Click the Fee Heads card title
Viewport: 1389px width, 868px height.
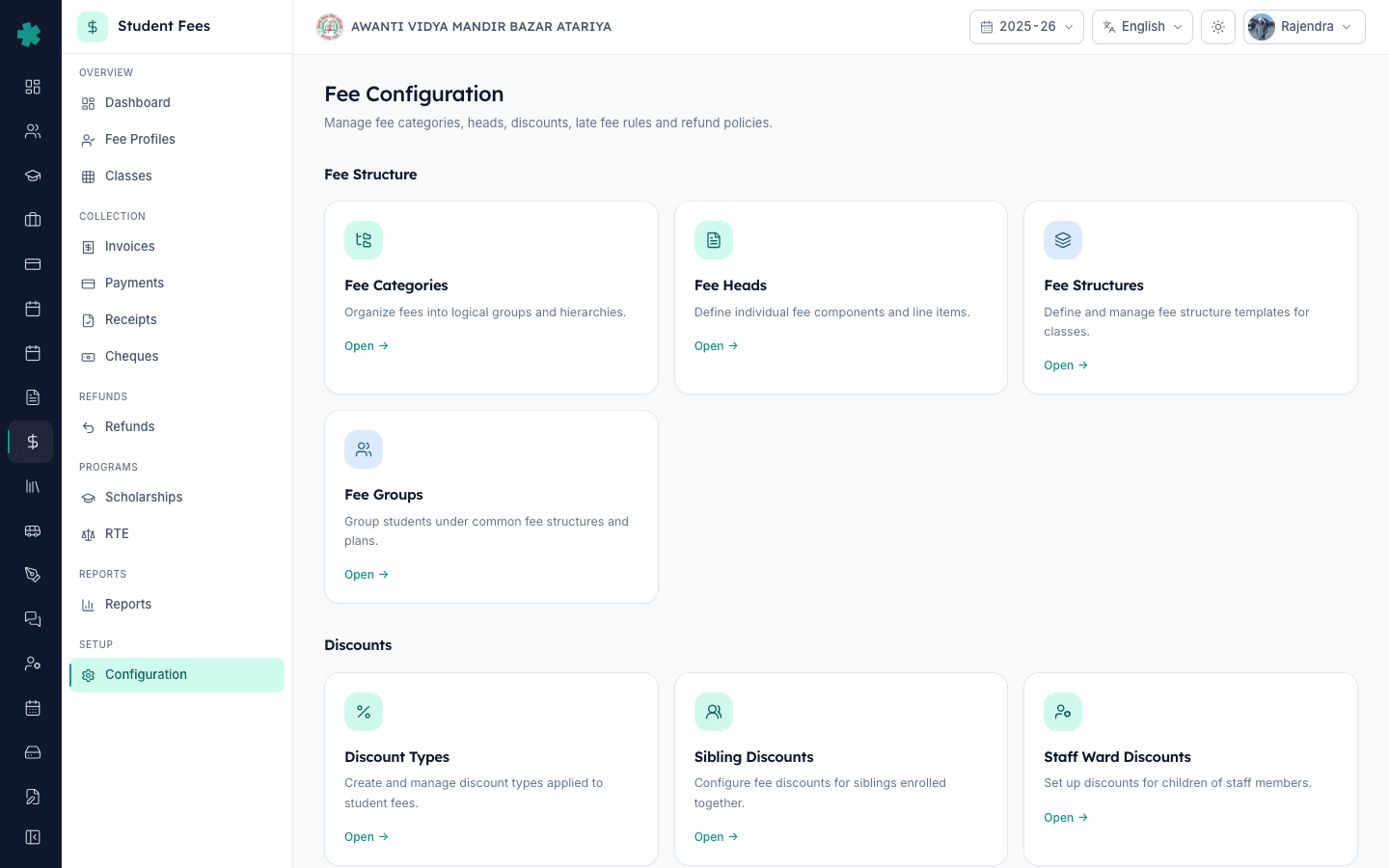tap(730, 285)
